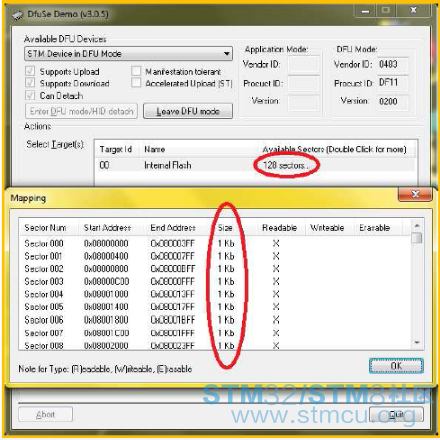The width and height of the screenshot is (440, 440).
Task: Select the Sector 008 row
Action: (215, 345)
